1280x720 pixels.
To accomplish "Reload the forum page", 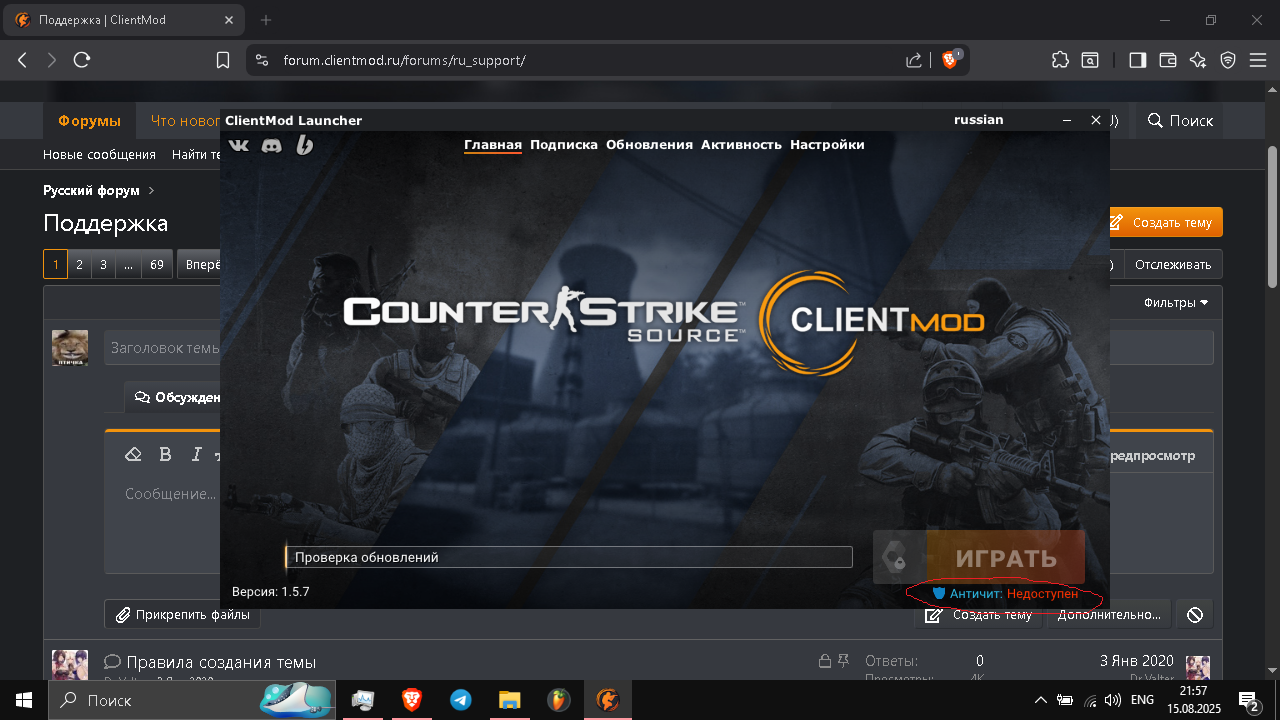I will [82, 60].
